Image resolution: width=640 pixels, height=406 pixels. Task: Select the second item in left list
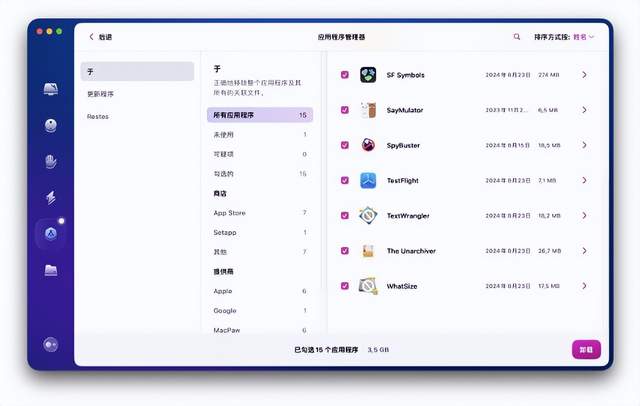137,94
